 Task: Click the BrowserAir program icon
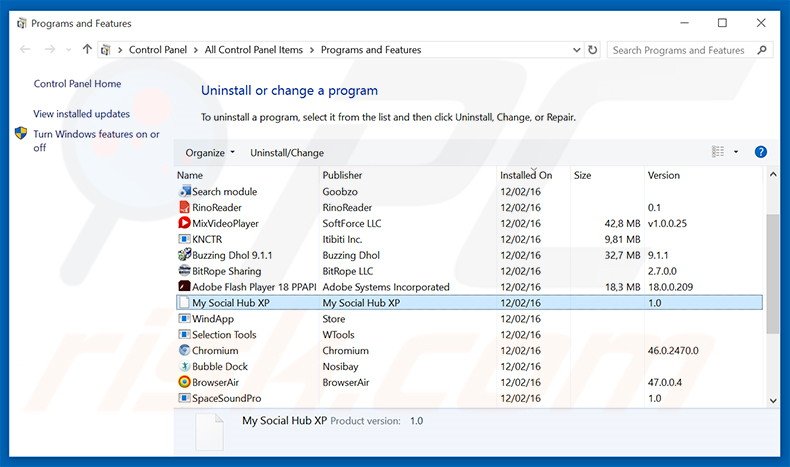(184, 382)
